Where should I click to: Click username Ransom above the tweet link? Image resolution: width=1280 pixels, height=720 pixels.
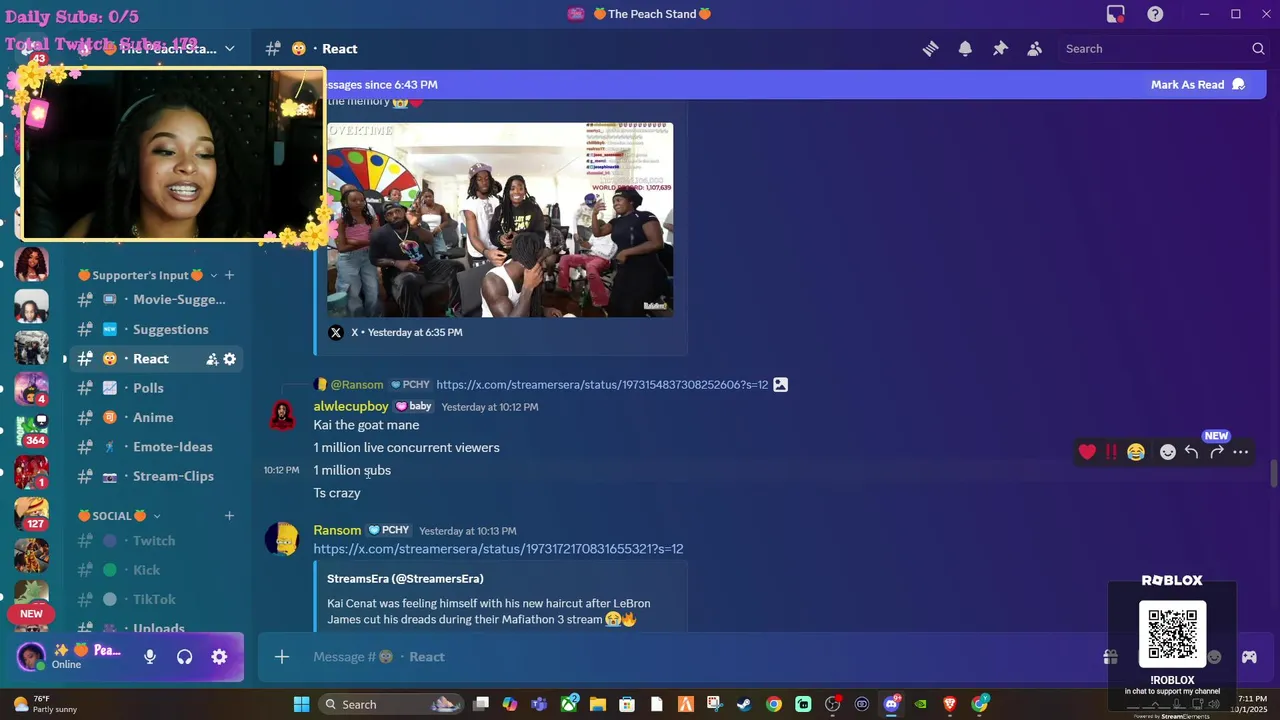pyautogui.click(x=337, y=530)
